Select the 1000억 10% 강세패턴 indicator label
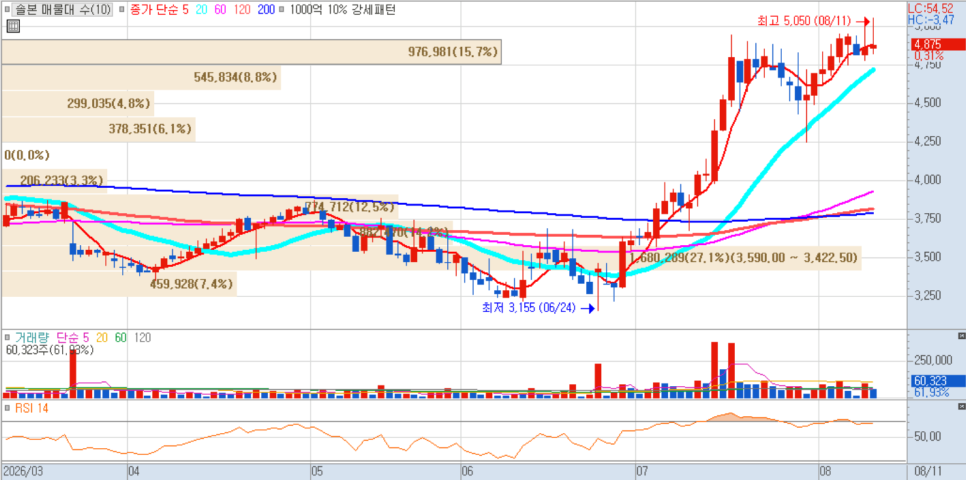The height and width of the screenshot is (480, 966). 342,10
